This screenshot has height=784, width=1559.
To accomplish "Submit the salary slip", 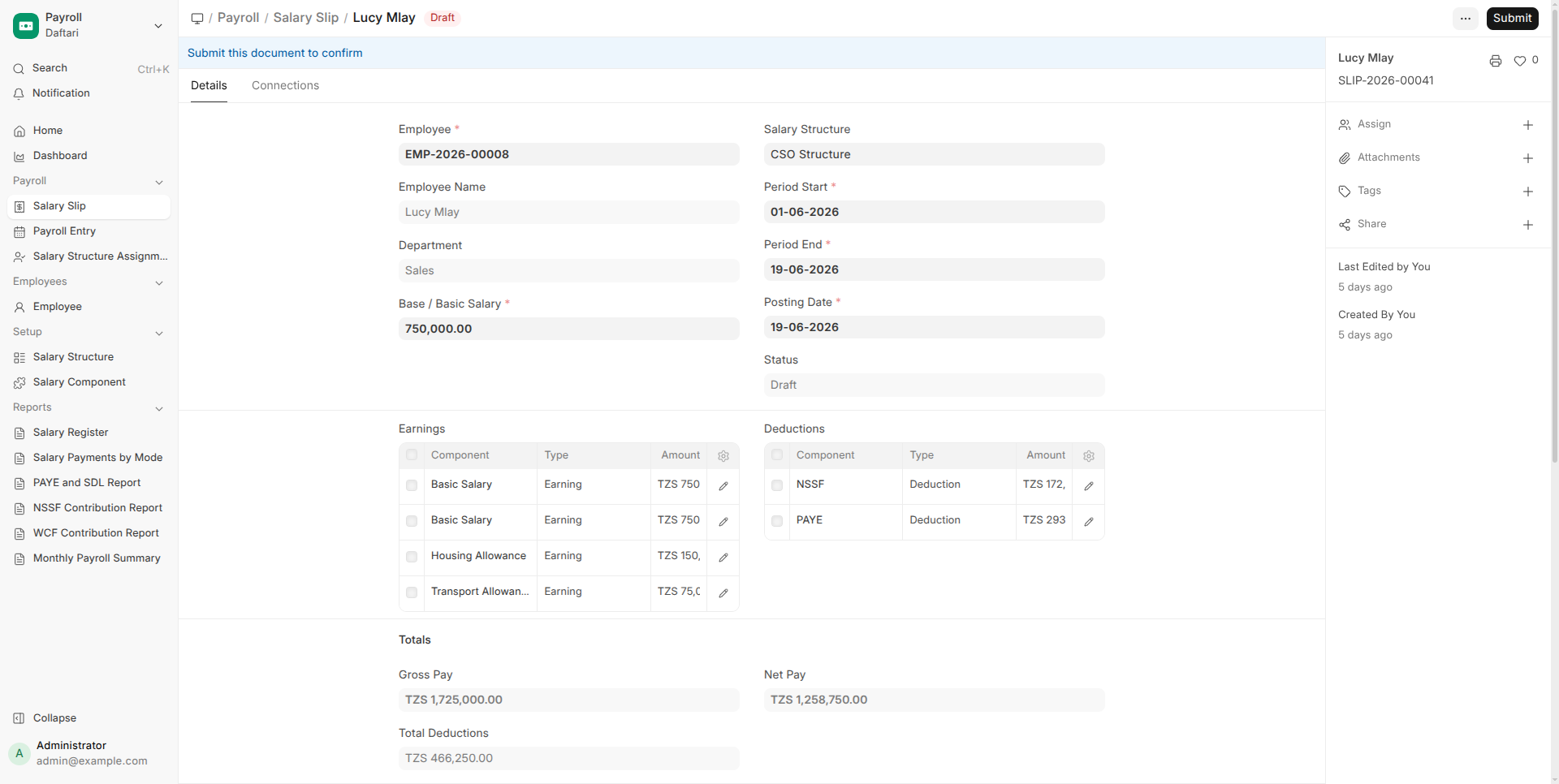I will point(1512,18).
